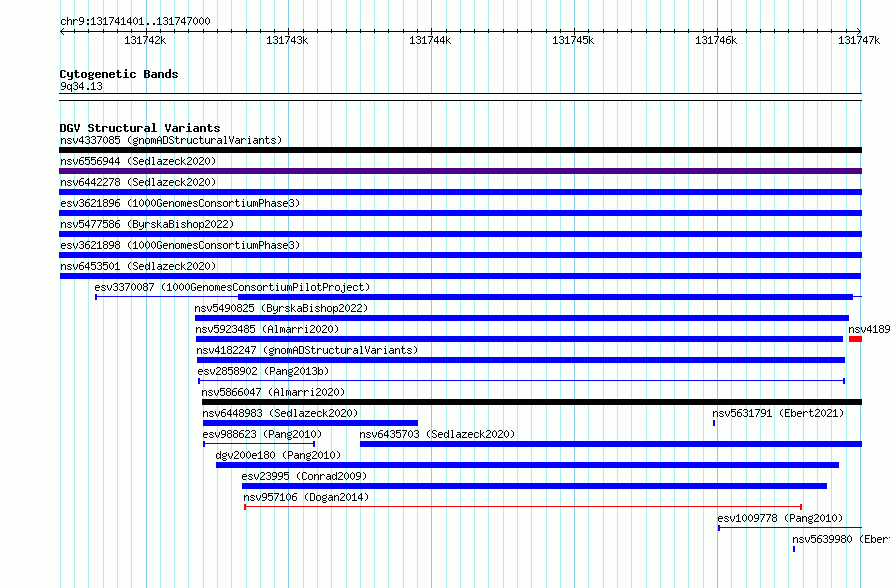Click esv1009778 (Pang2010) label
890x588 pixels.
[780, 518]
